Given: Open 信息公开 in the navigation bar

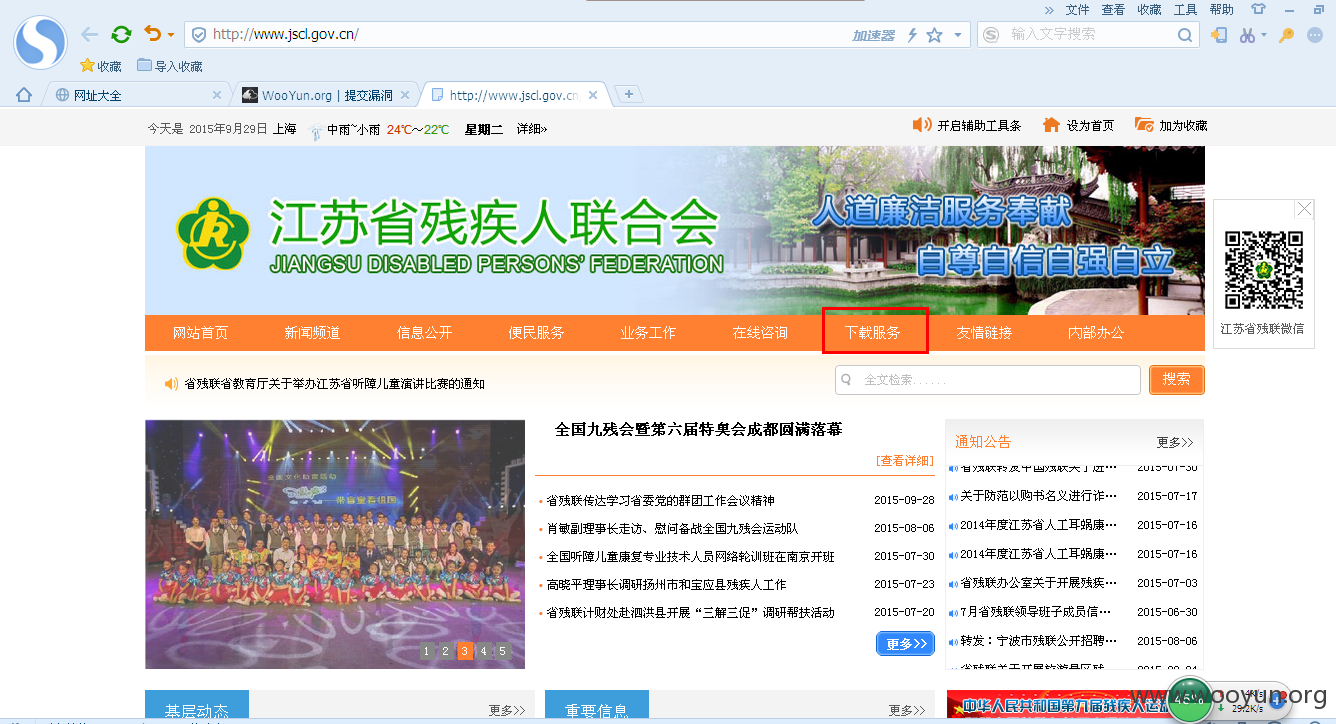Looking at the screenshot, I should coord(424,333).
